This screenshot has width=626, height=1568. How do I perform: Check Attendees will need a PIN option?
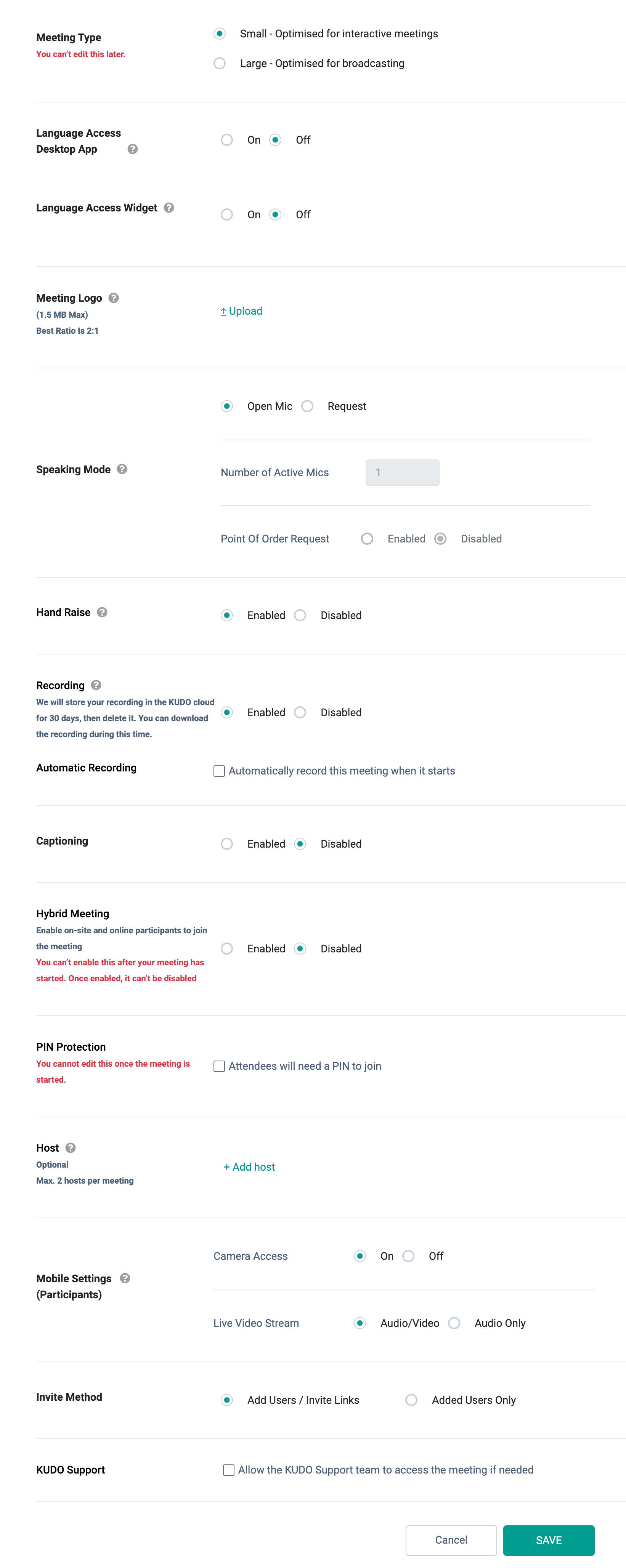219,1066
